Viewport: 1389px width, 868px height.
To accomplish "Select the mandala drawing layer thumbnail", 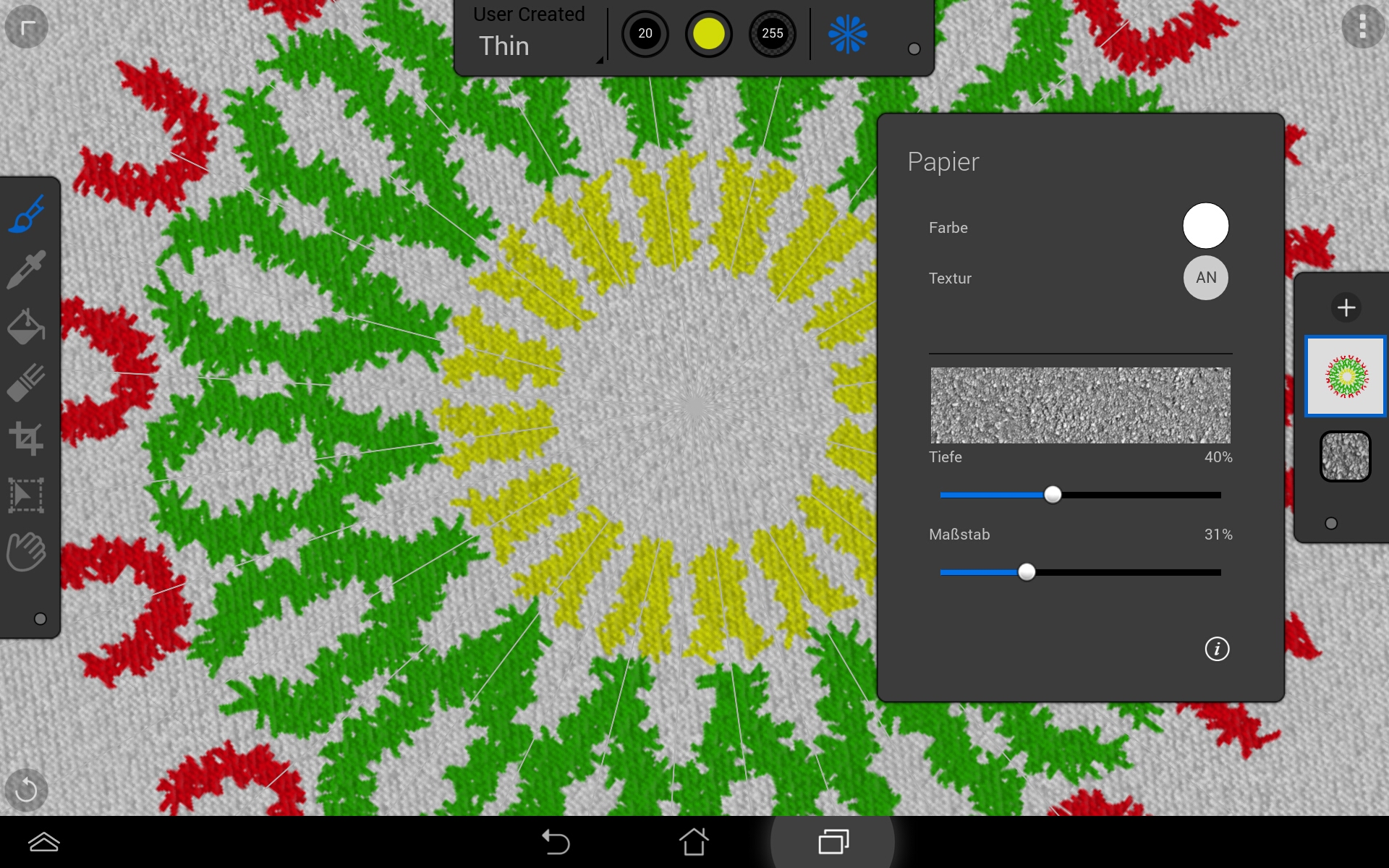I will 1345,376.
